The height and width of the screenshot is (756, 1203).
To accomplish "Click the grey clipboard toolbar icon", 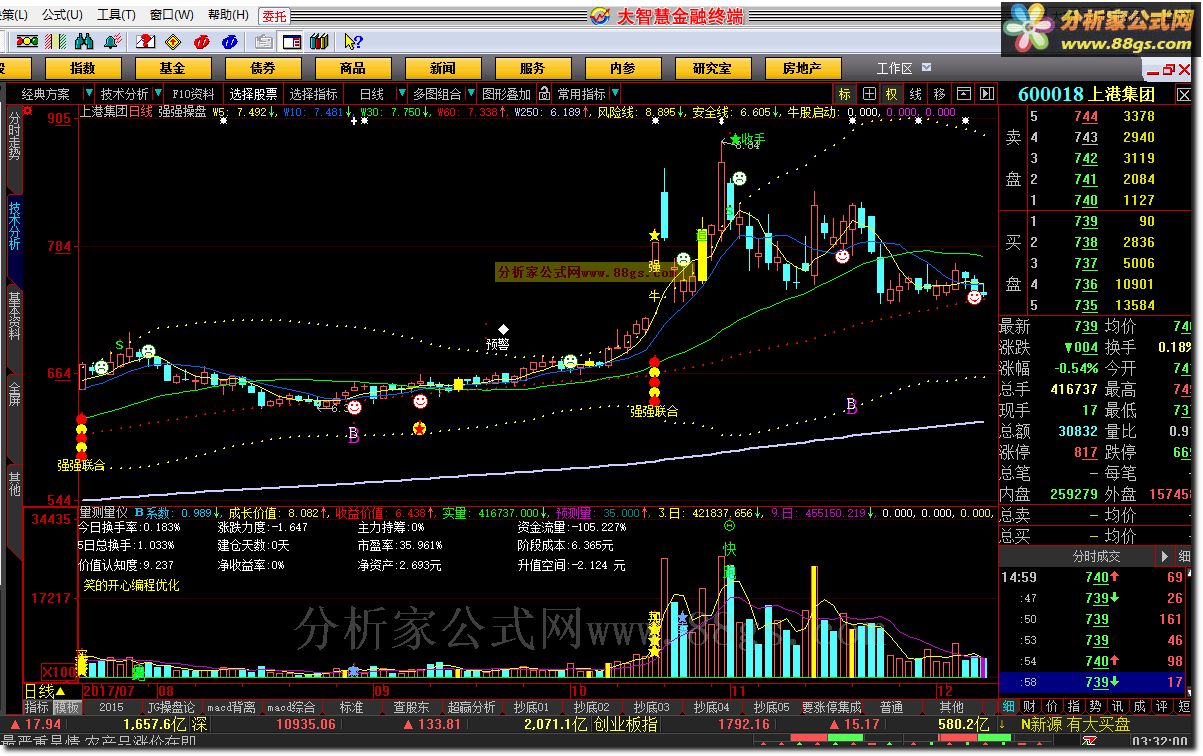I will [x=263, y=41].
